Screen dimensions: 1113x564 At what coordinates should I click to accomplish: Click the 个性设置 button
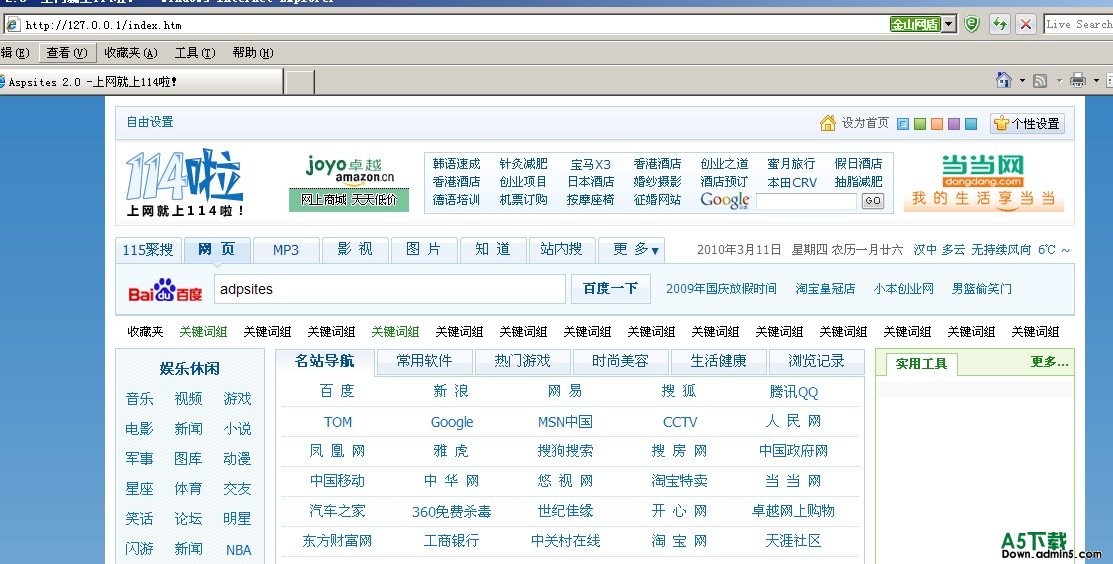click(x=1027, y=123)
